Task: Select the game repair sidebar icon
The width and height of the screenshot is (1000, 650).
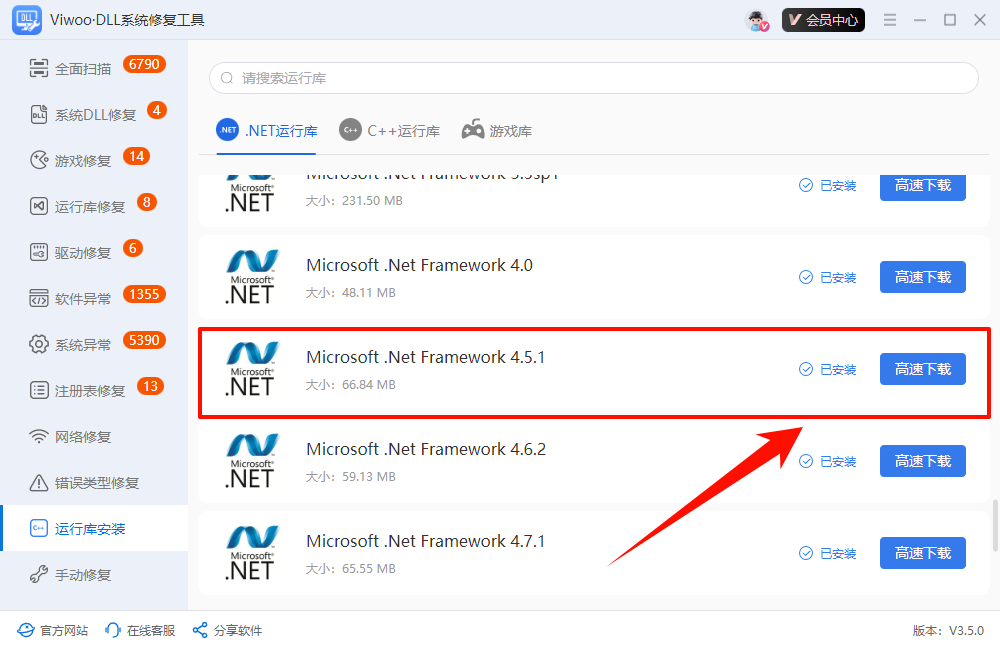Action: 39,161
